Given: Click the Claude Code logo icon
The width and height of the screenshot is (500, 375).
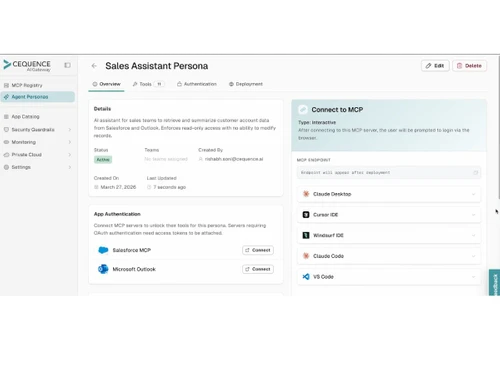Looking at the screenshot, I should pyautogui.click(x=306, y=256).
